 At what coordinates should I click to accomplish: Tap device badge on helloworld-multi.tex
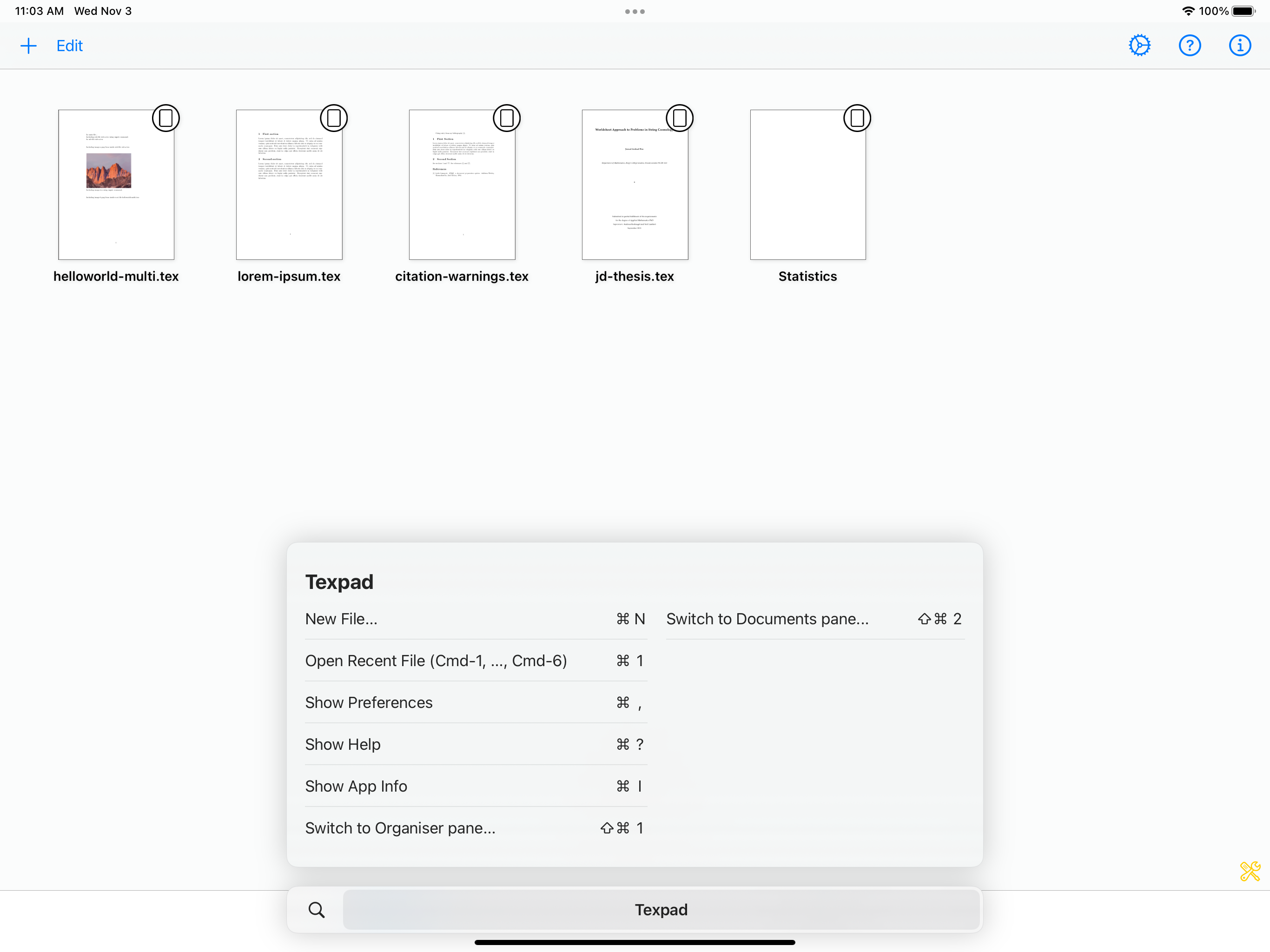(x=166, y=118)
